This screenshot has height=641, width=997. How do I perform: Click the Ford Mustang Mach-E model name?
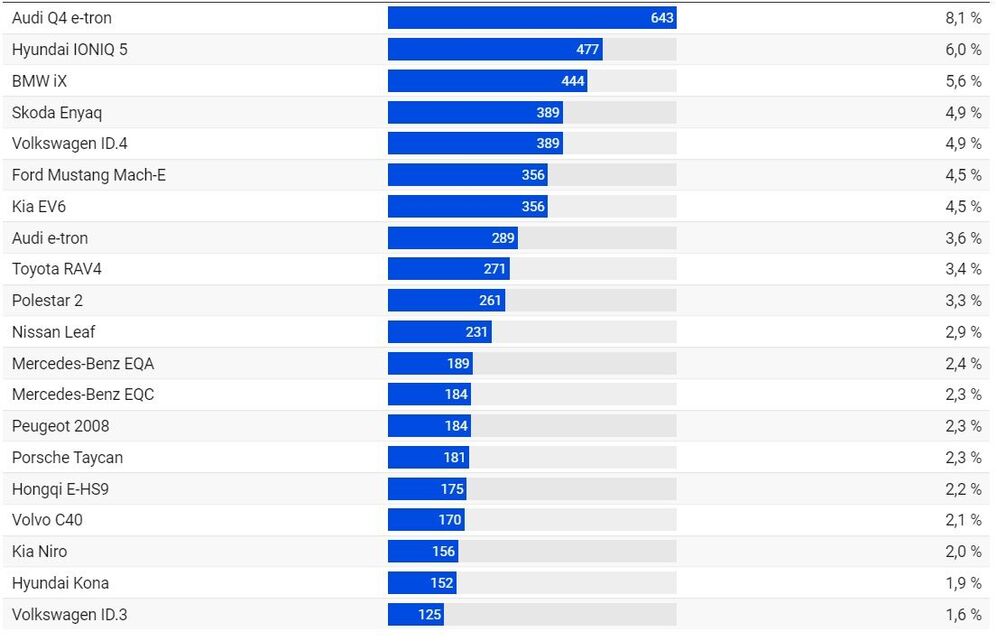[x=89, y=175]
